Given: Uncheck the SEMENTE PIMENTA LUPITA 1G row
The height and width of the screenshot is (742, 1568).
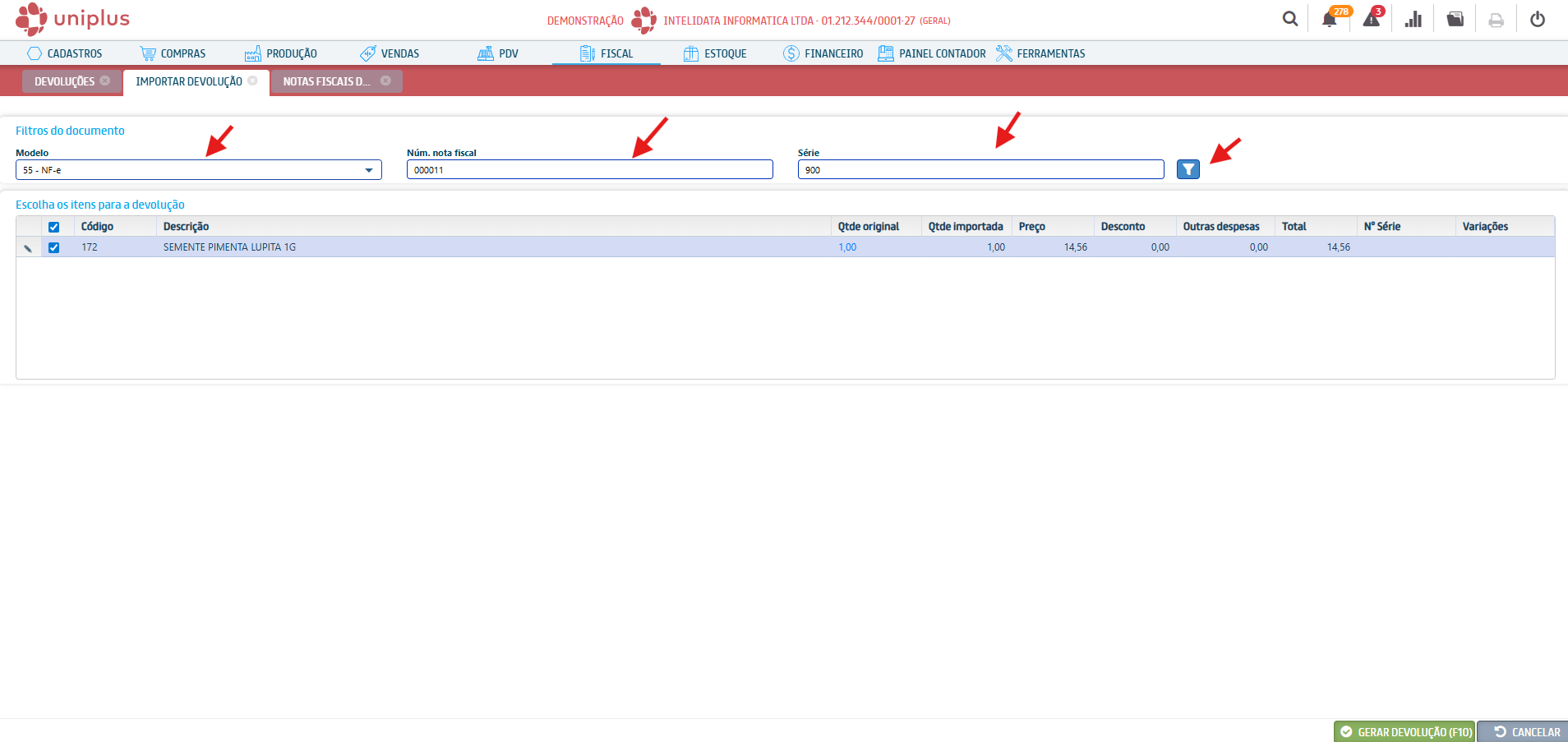Looking at the screenshot, I should [54, 247].
